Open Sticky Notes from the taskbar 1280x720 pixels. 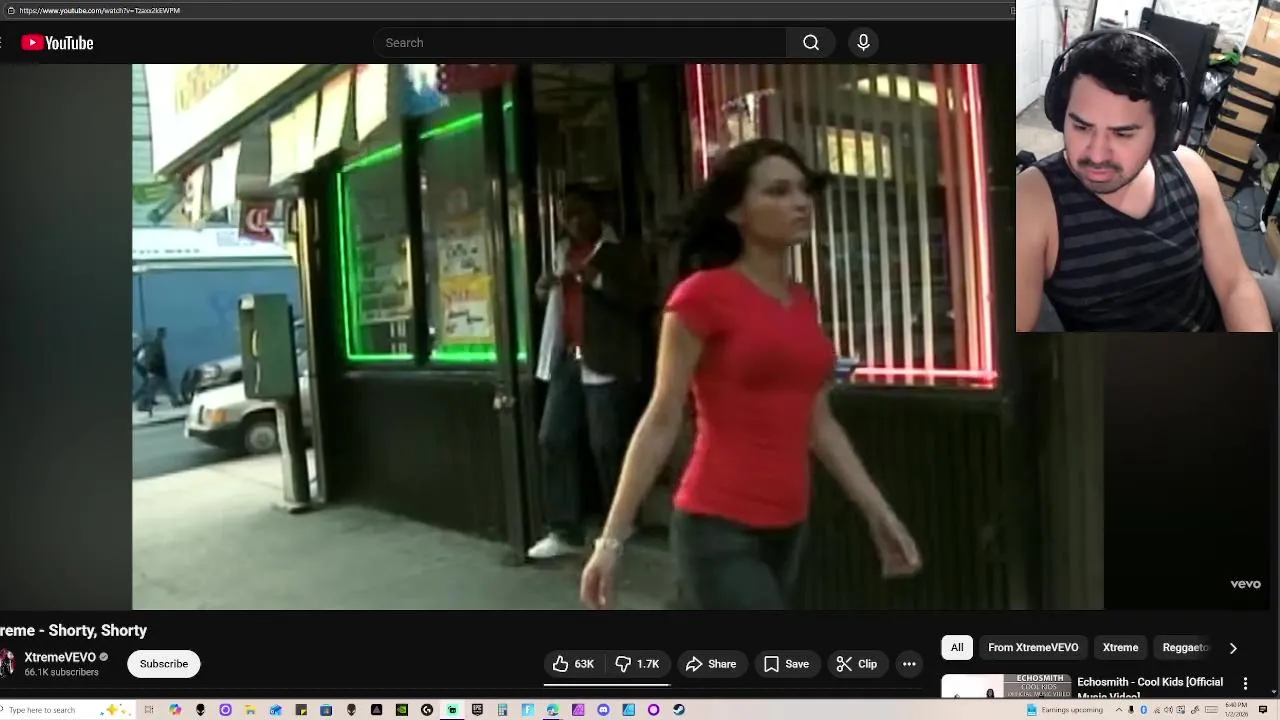(301, 710)
